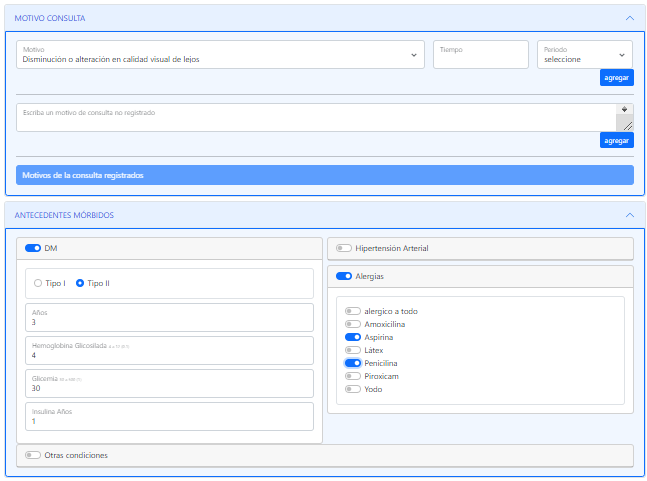The height and width of the screenshot is (481, 647).
Task: Click agregar button below the text area
Action: click(616, 140)
